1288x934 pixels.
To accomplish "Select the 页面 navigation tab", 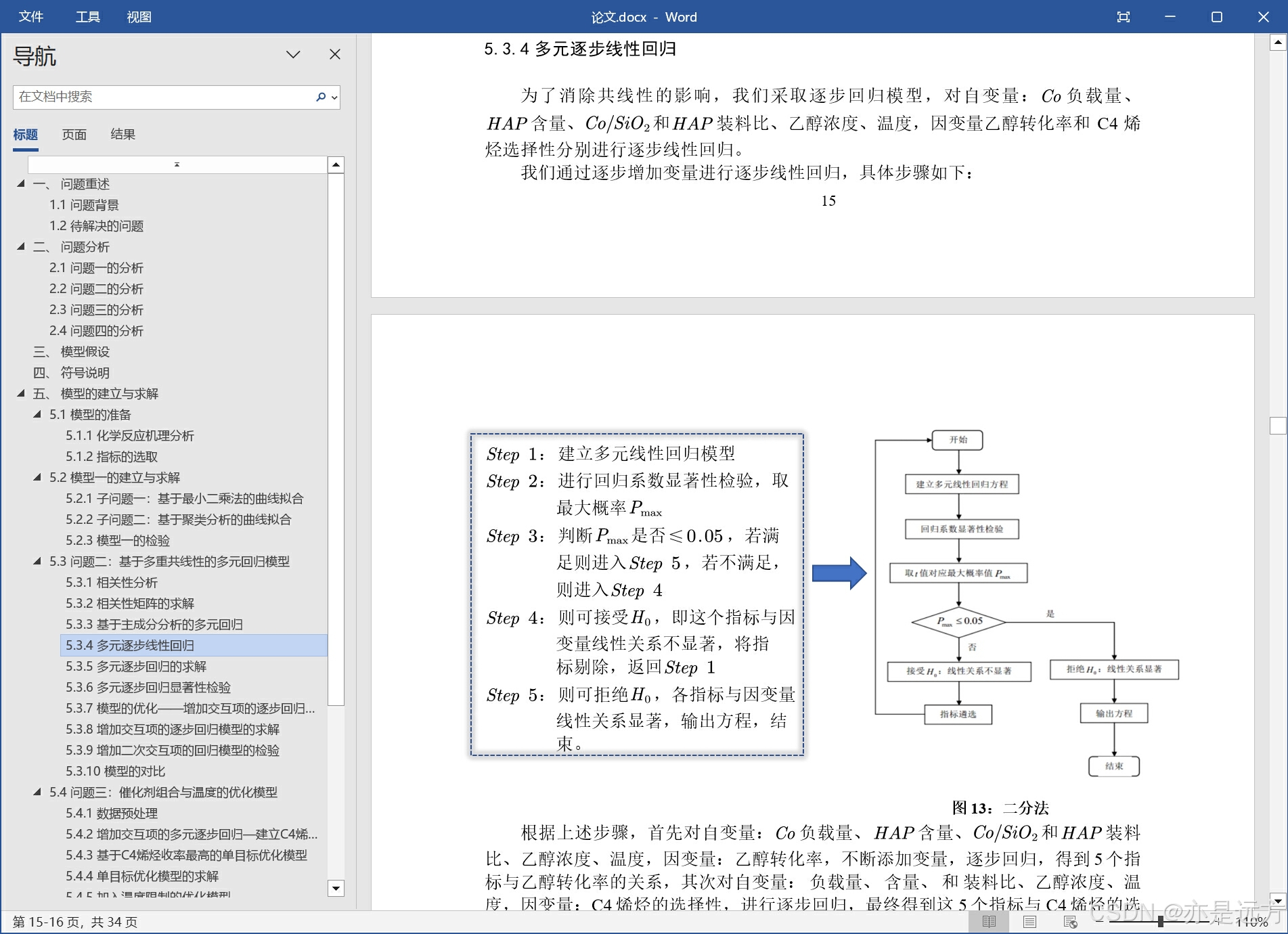I will pyautogui.click(x=74, y=135).
